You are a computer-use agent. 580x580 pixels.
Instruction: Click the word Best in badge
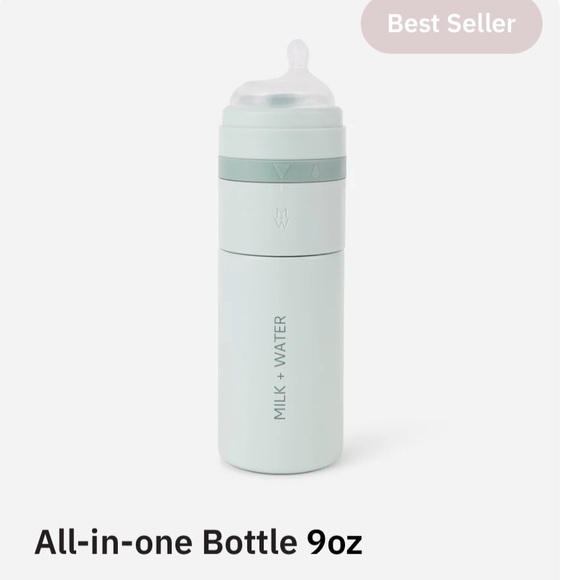coord(414,24)
